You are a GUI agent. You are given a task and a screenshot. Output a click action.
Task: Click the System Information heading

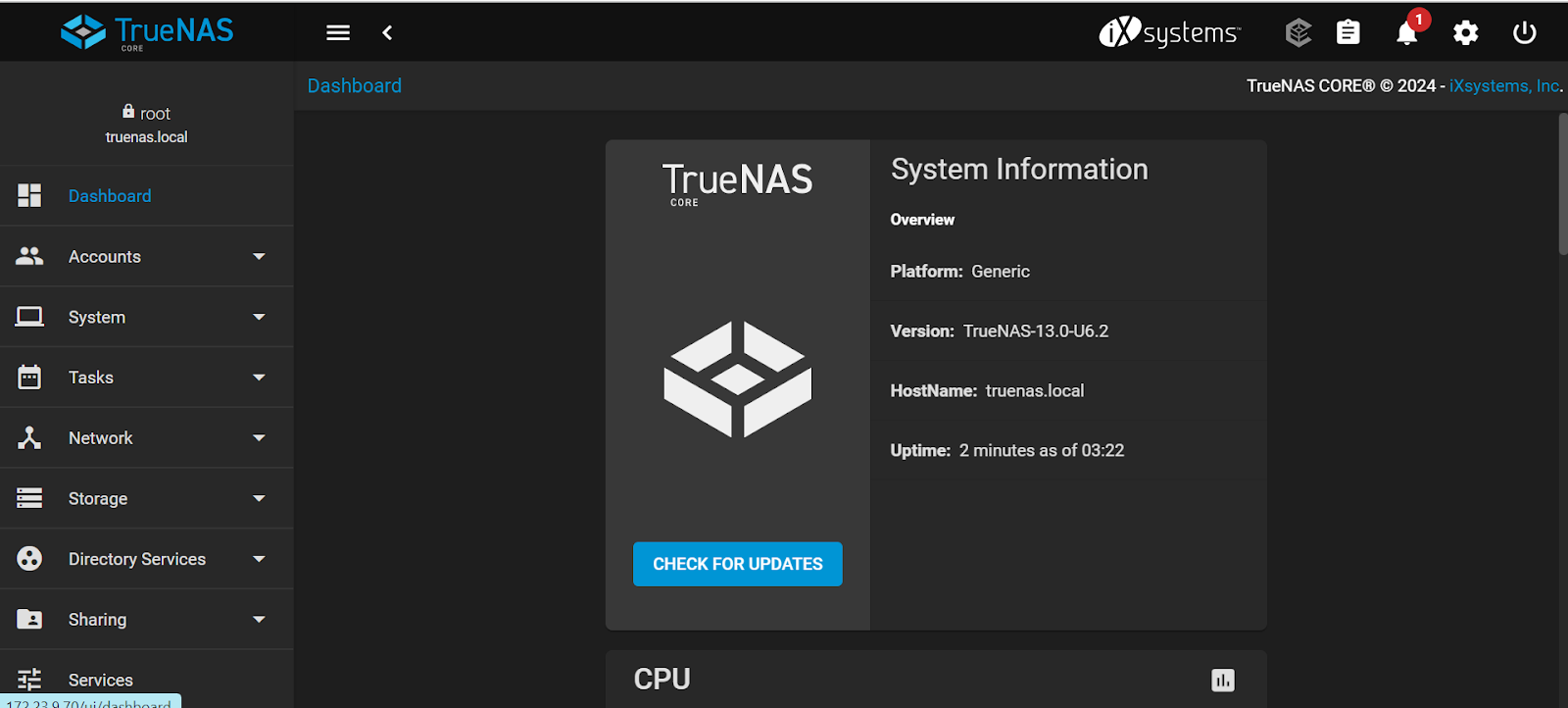pyautogui.click(x=1019, y=170)
